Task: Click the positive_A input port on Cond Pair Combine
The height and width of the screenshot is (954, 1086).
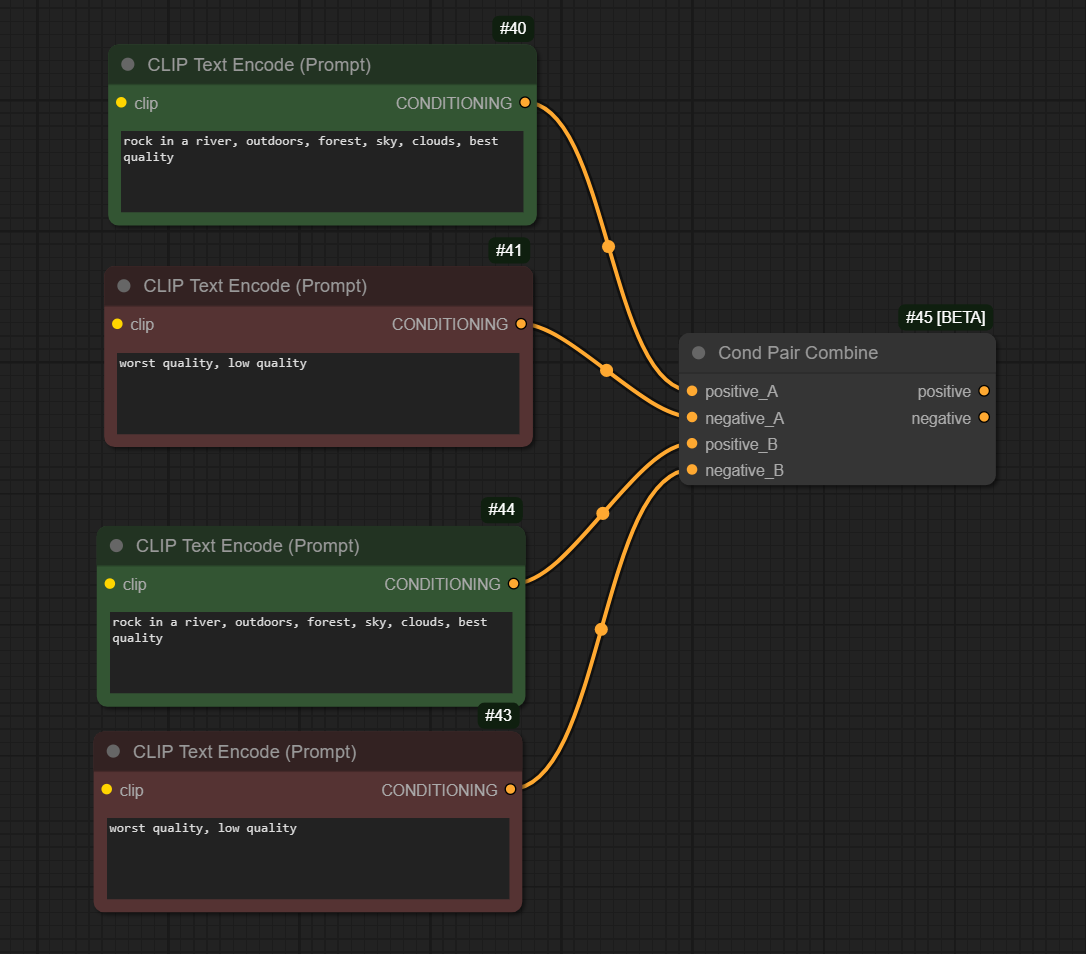Action: point(691,391)
